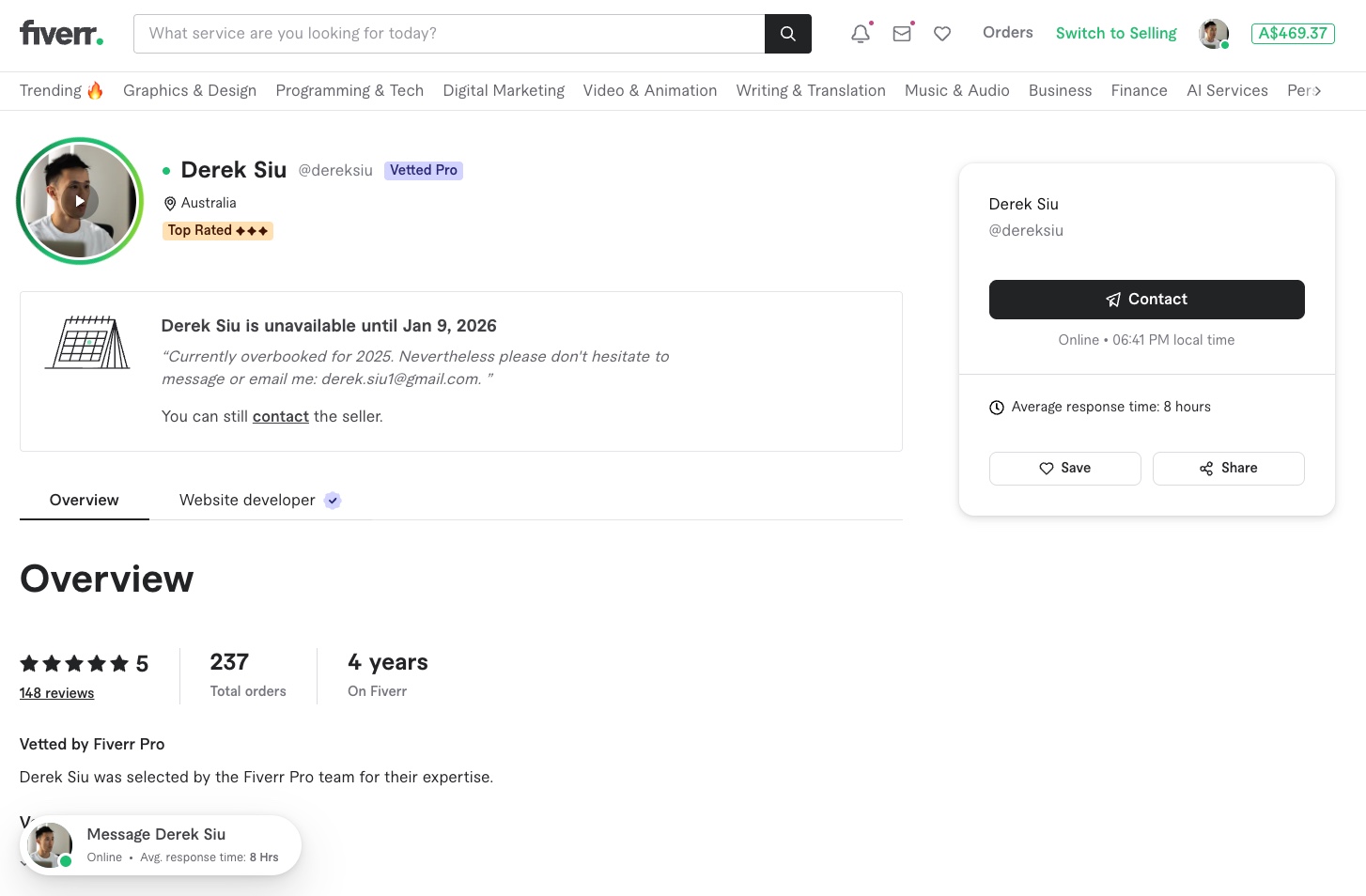Click the Vetted Pro badge
Image resolution: width=1366 pixels, height=896 pixels.
point(424,170)
